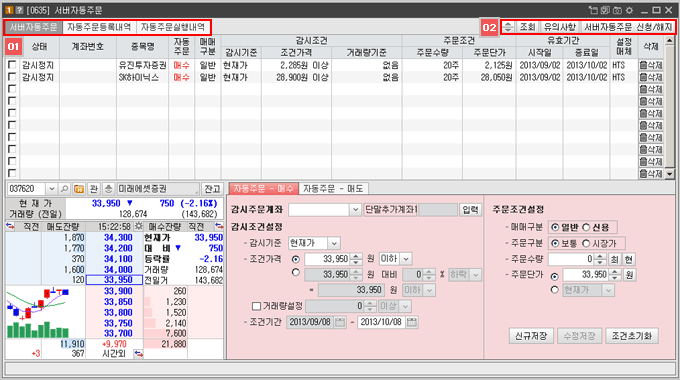Select the first 조건가격 fixed price radio
Image resolution: width=680 pixels, height=380 pixels.
point(296,259)
